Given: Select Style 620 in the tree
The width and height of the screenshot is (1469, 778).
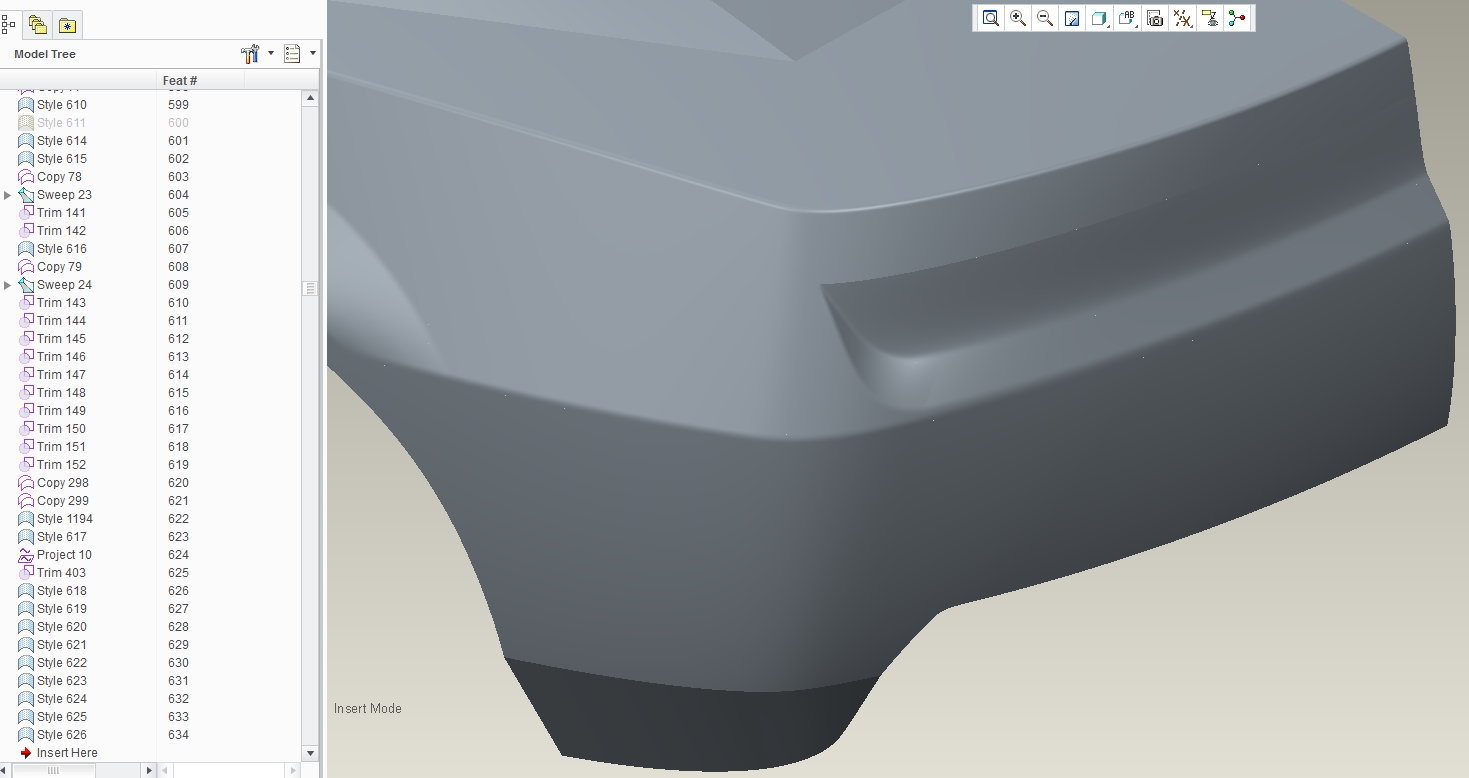Looking at the screenshot, I should (62, 627).
